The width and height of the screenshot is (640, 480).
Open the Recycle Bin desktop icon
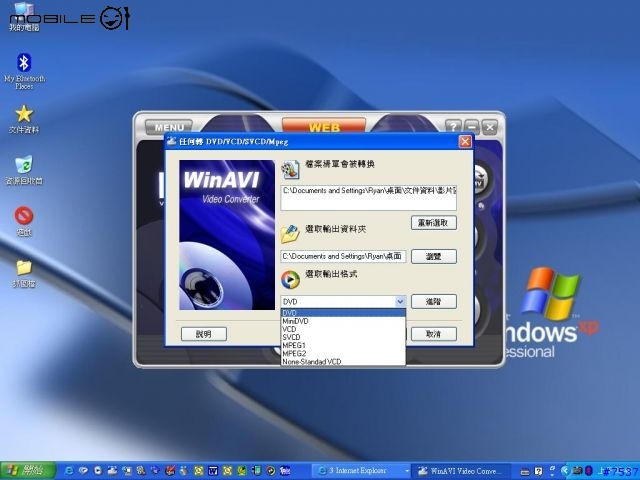click(24, 170)
